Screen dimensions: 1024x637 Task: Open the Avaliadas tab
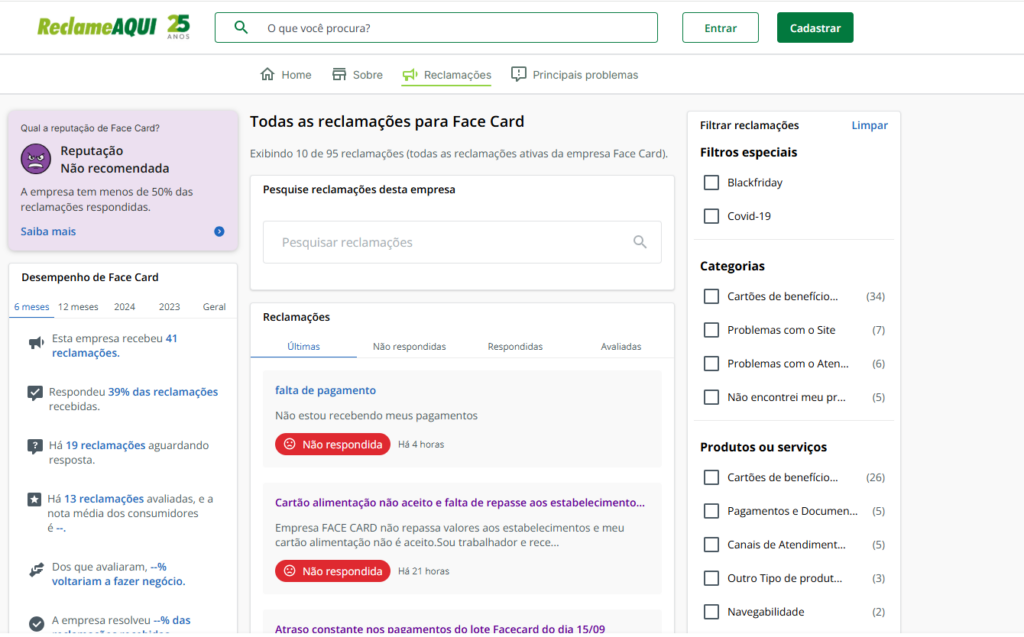tap(621, 346)
